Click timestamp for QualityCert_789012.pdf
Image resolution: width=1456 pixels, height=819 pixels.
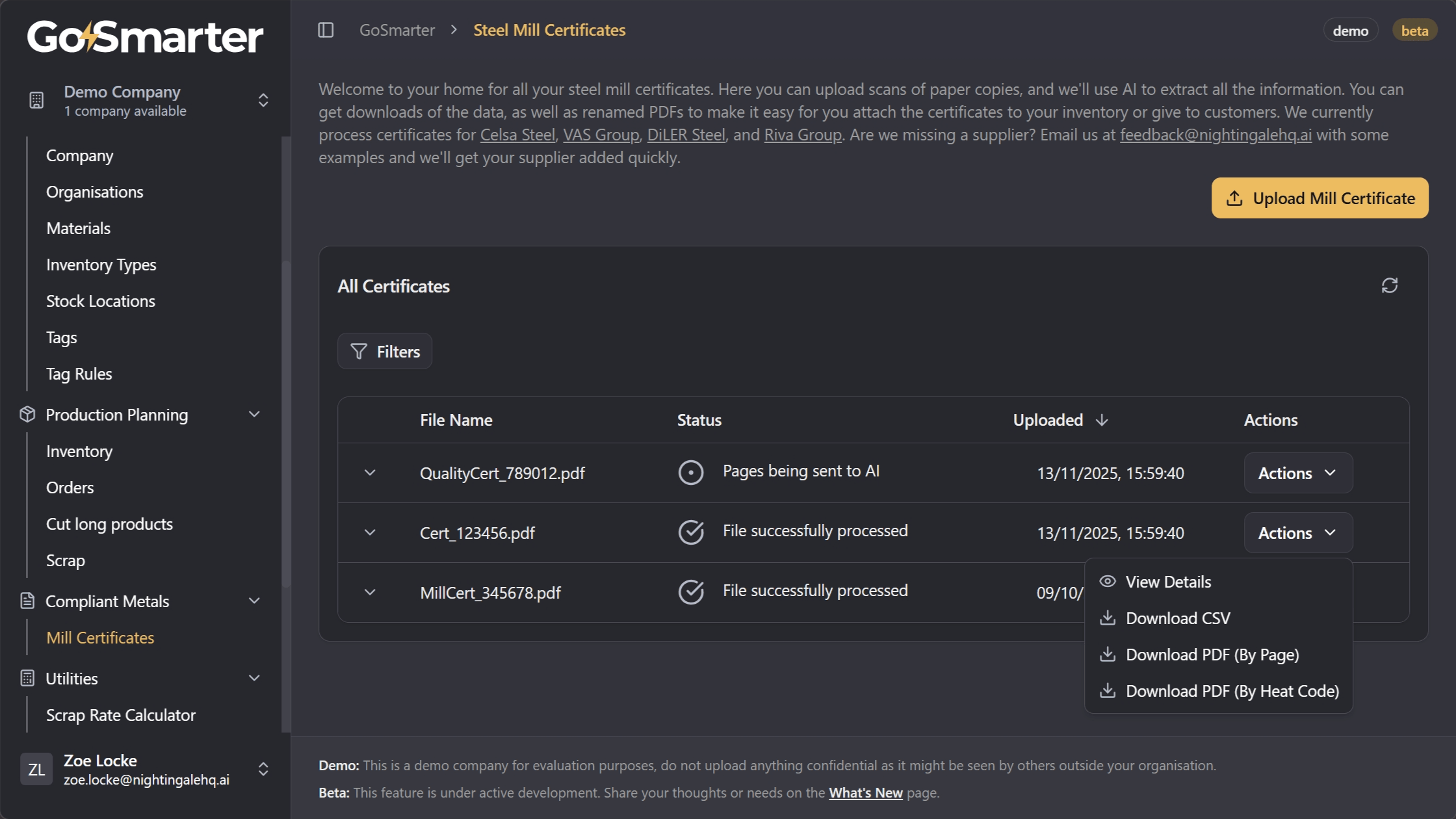1110,473
